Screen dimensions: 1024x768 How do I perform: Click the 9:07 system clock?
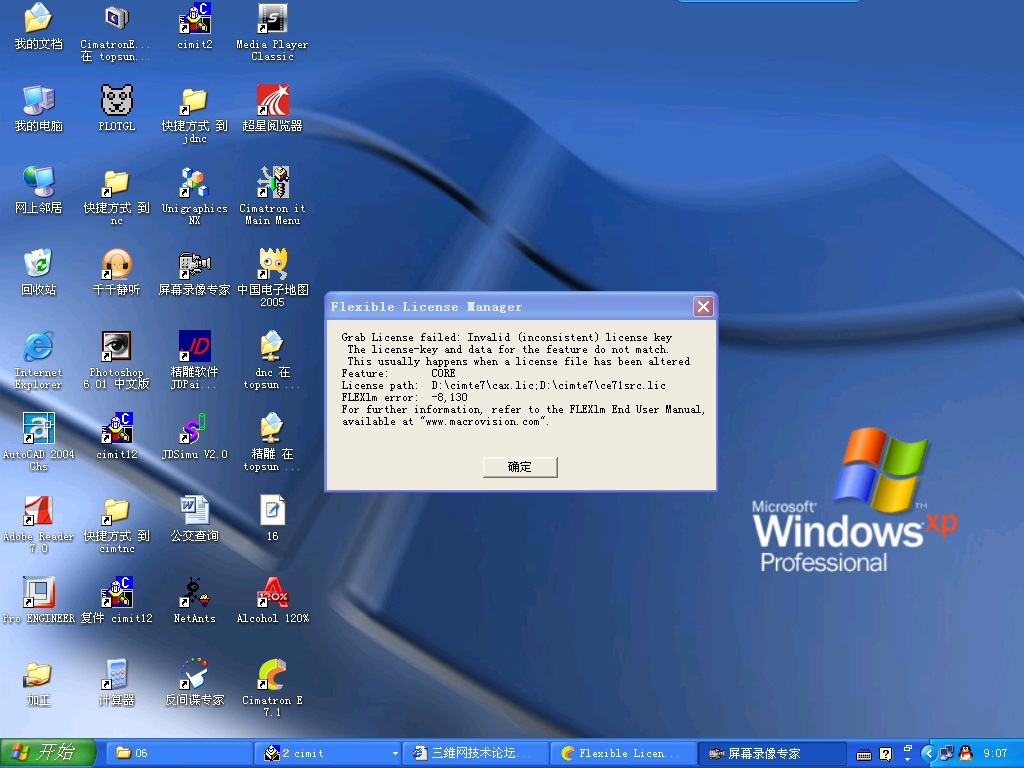pos(995,754)
